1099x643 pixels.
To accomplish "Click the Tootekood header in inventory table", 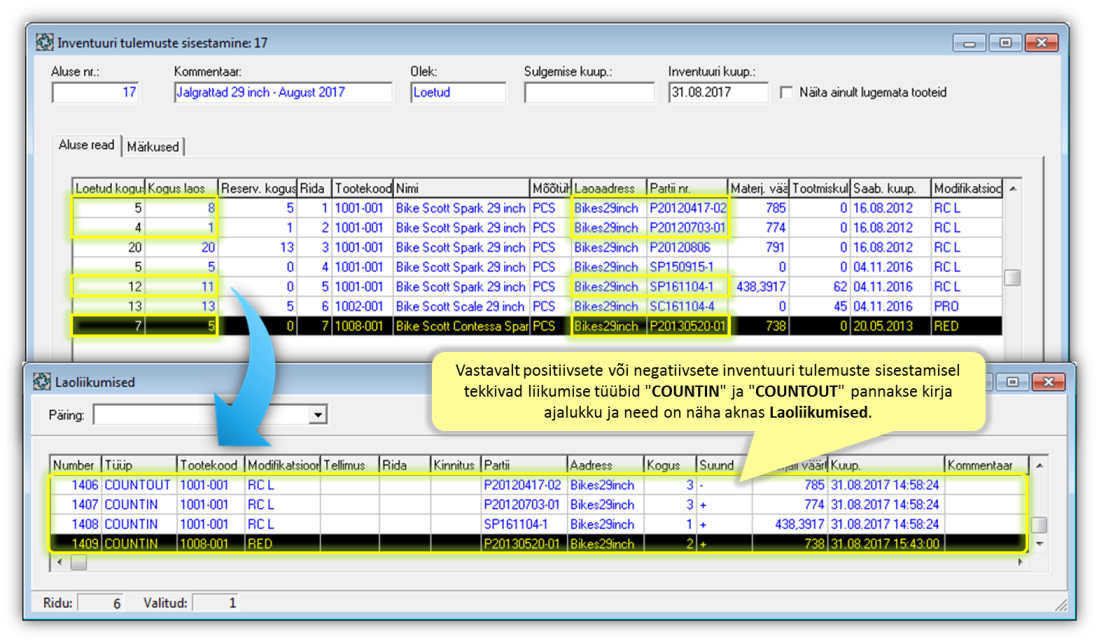I will point(362,189).
